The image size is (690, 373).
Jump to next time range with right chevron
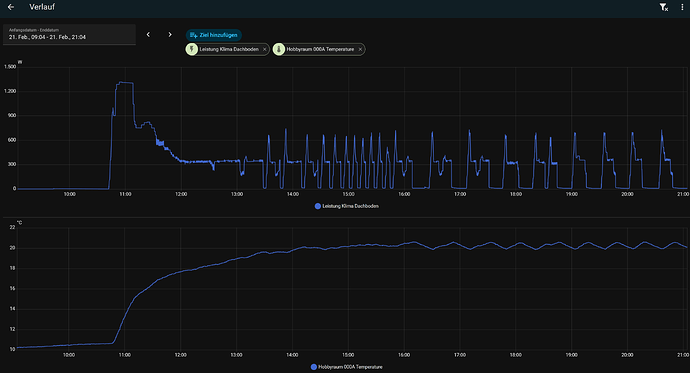click(x=170, y=34)
